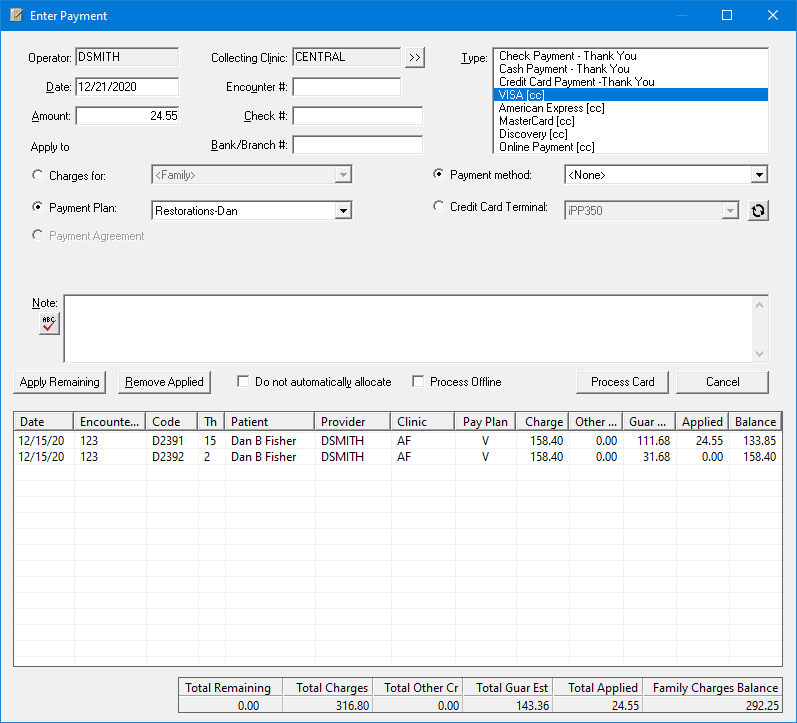
Task: Enable Do not automatically allocate
Action: 243,381
